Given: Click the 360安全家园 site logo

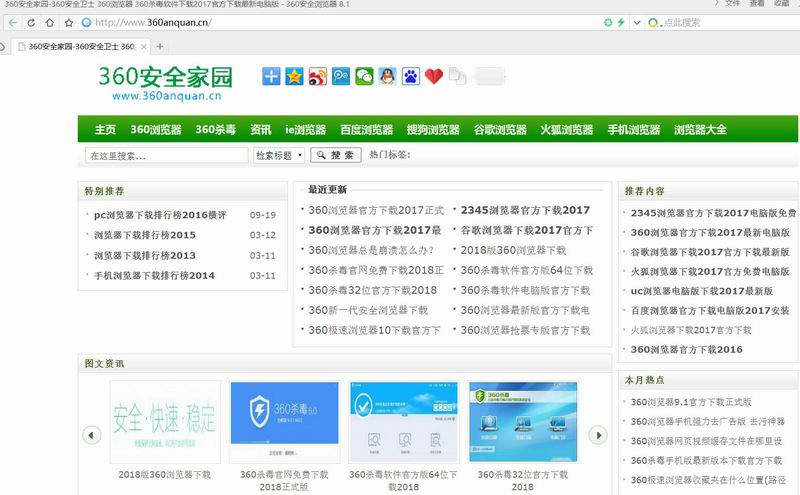Looking at the screenshot, I should (165, 83).
